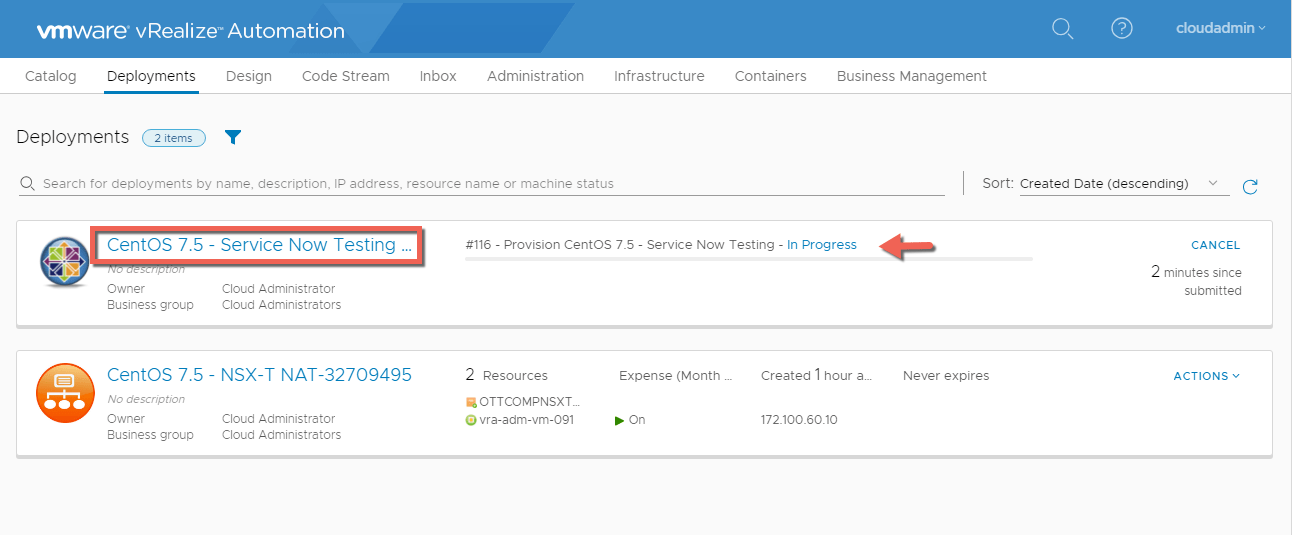
Task: Open the ACTIONS dropdown for NSX-T deployment
Action: click(1206, 376)
